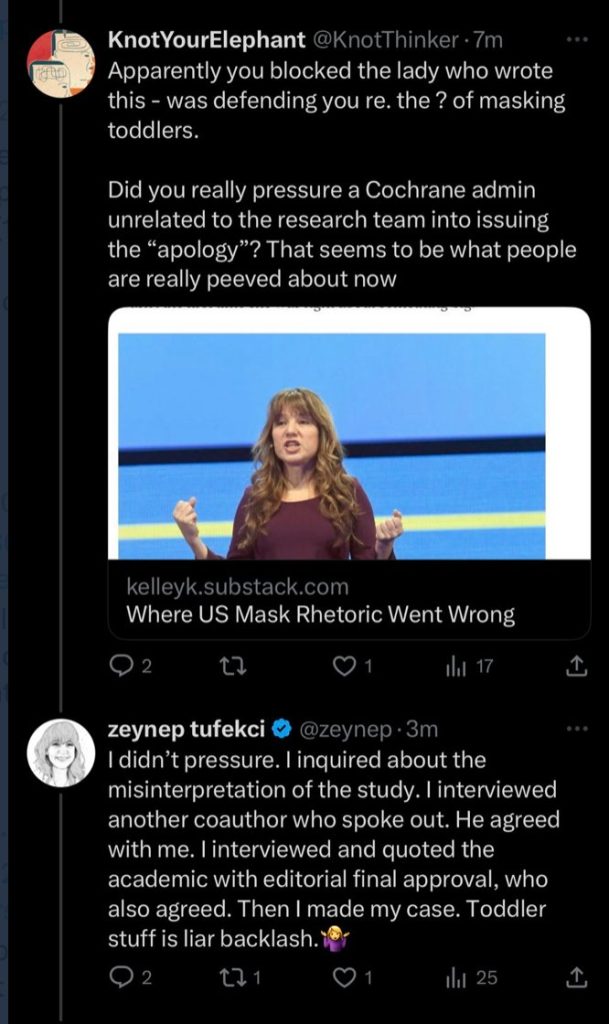Open more options on zeynep's tweet
This screenshot has height=1024, width=609.
577,729
